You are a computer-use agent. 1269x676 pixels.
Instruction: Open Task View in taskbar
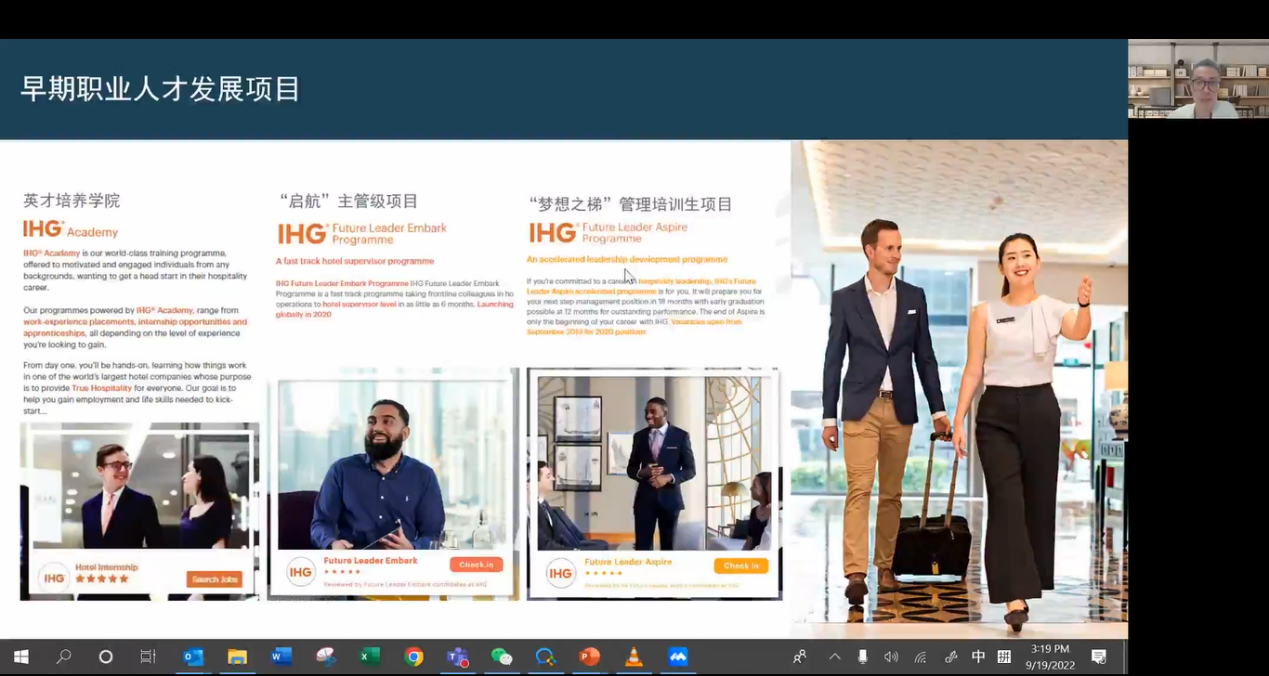148,657
